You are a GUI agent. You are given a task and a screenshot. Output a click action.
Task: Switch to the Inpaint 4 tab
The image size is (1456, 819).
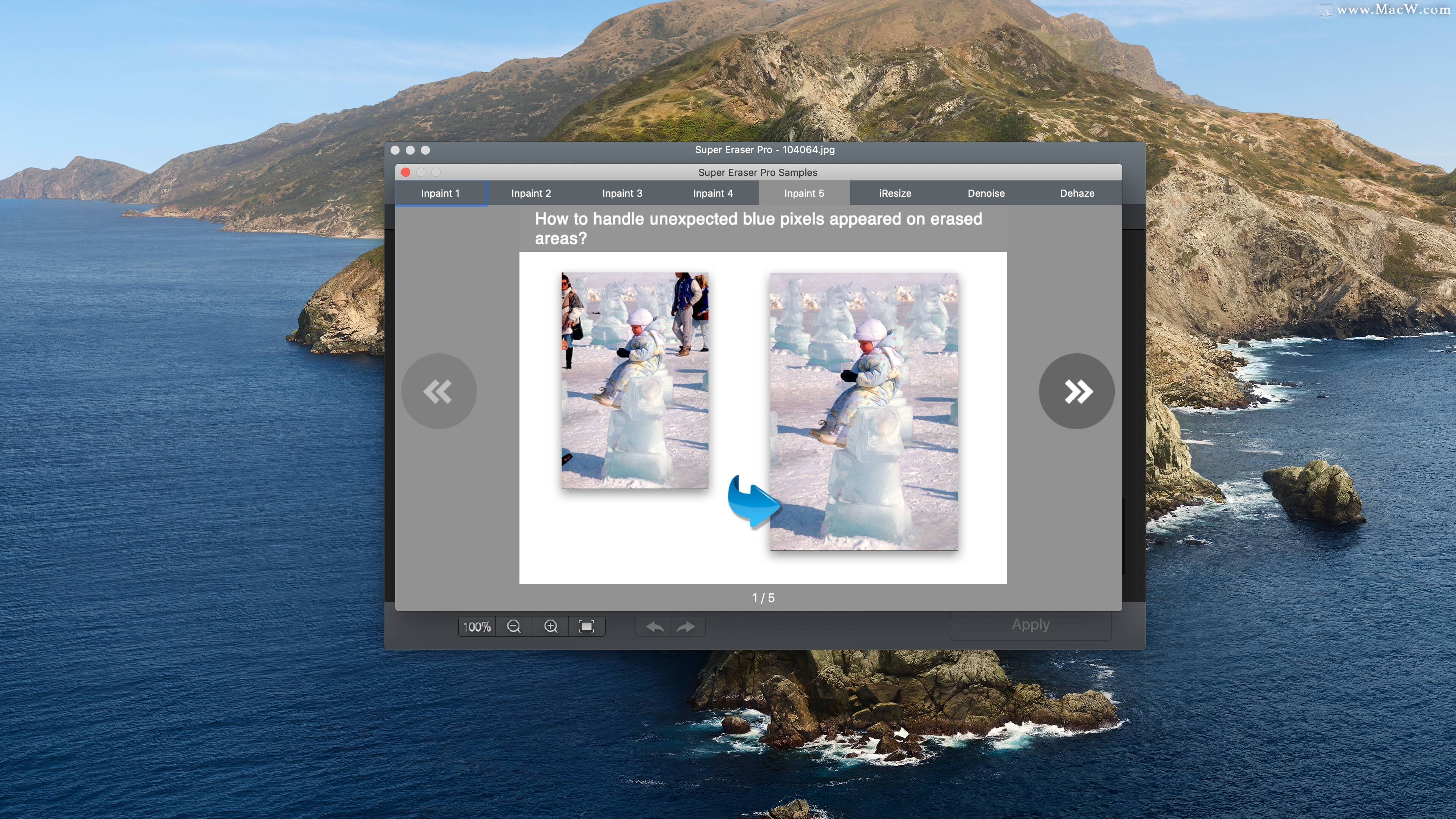713,193
